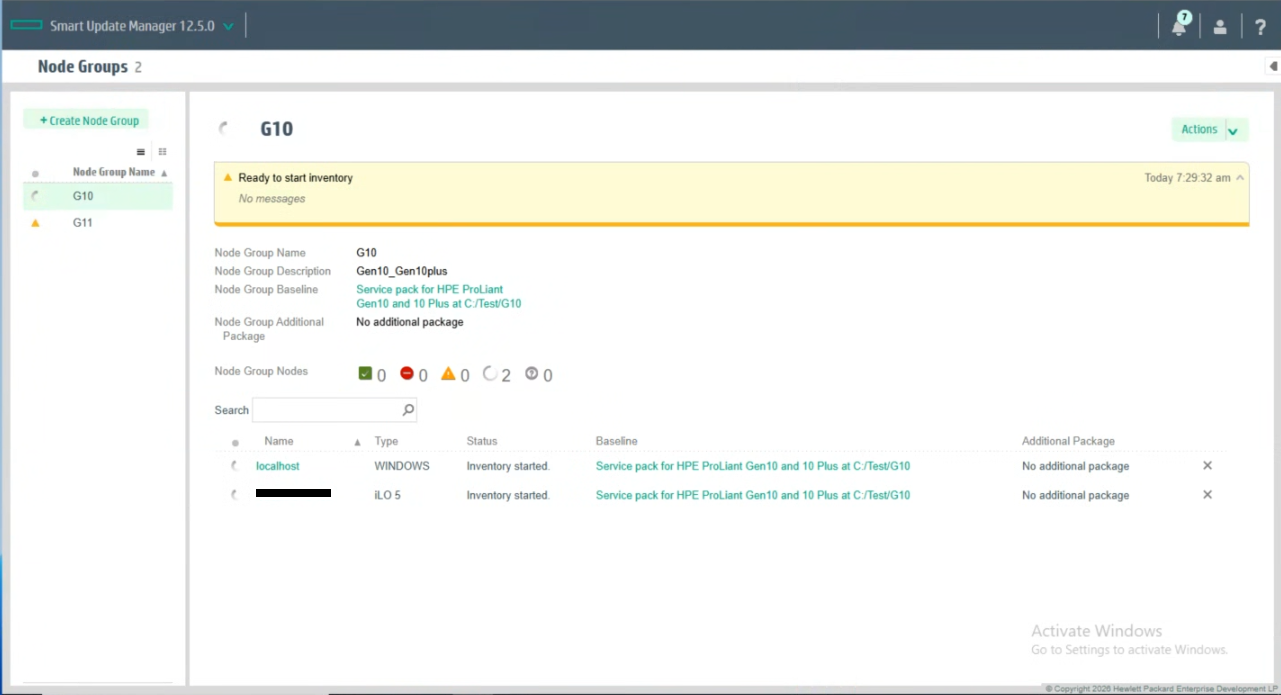Click the G10 spinner status icon in list
Image resolution: width=1281 pixels, height=695 pixels.
(35, 196)
